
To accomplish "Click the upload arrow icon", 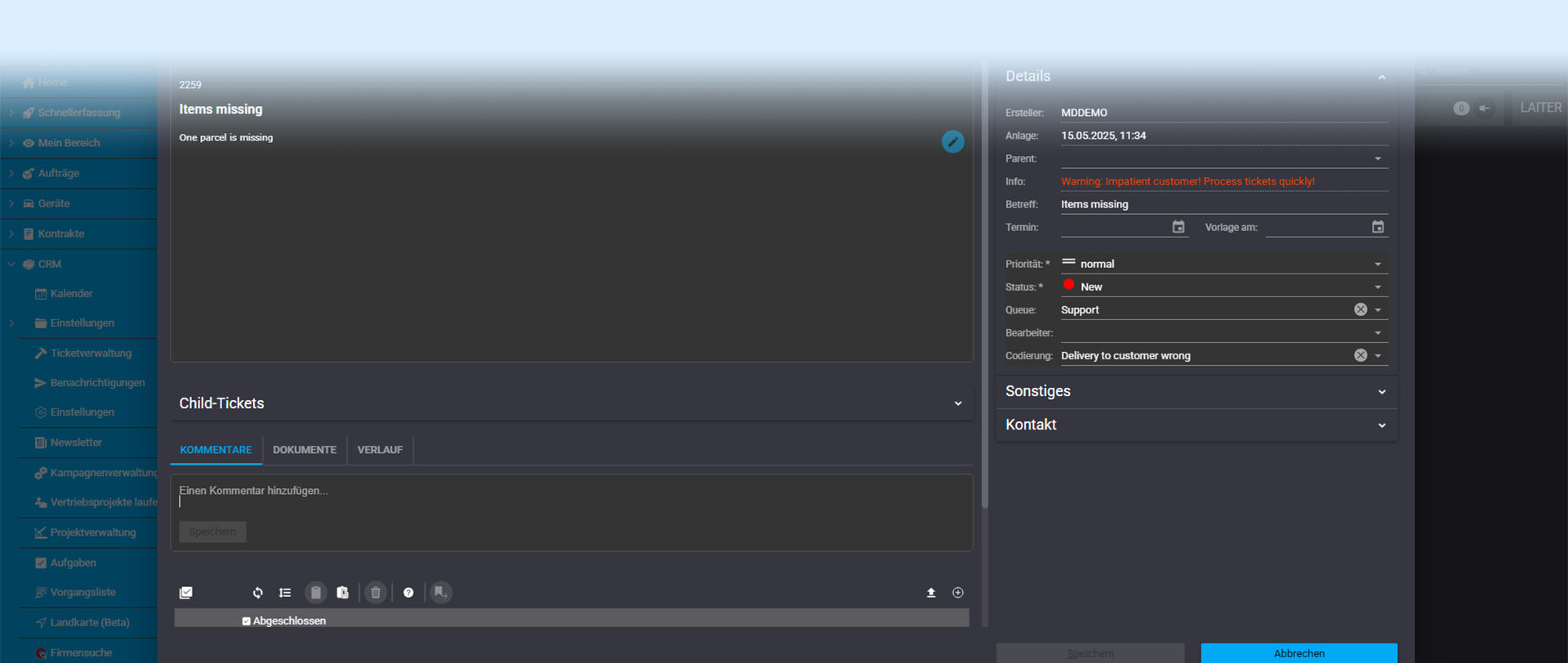I will point(931,593).
